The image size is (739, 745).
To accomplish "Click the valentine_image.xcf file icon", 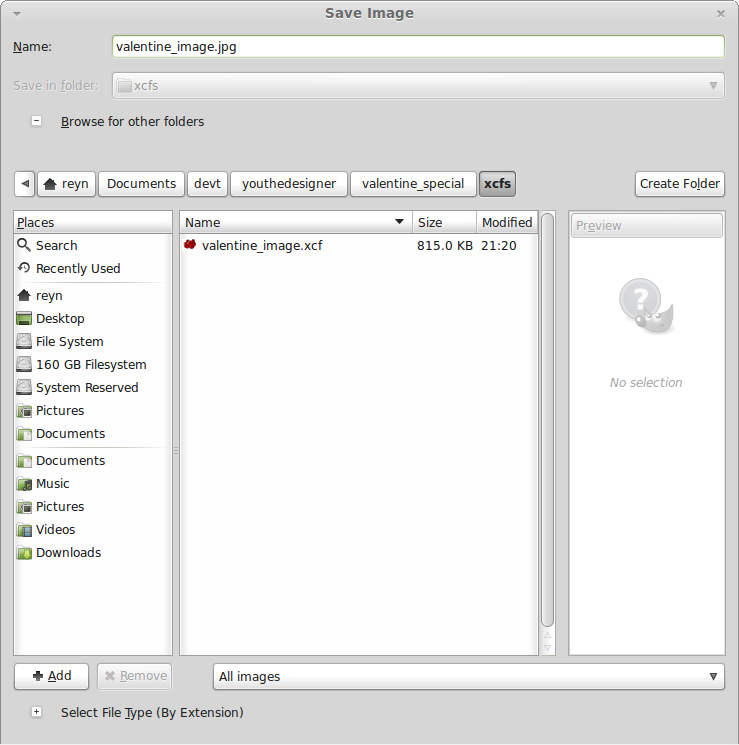I will [191, 245].
